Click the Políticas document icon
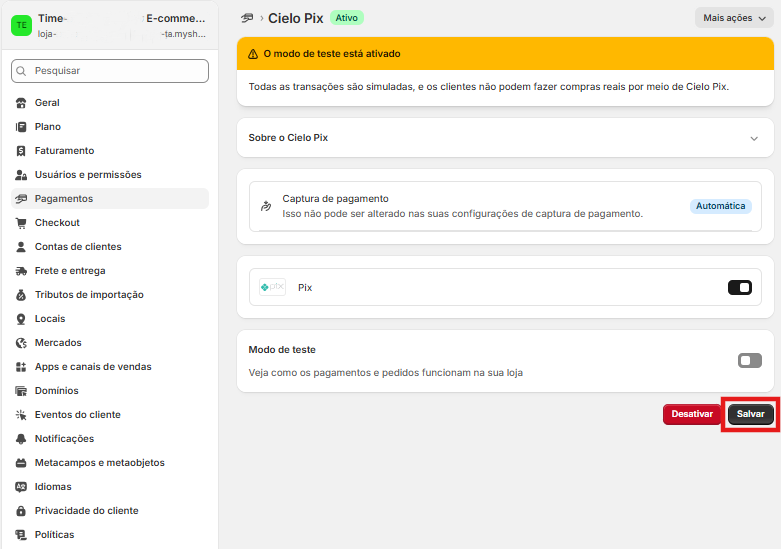781x549 pixels. [21, 535]
